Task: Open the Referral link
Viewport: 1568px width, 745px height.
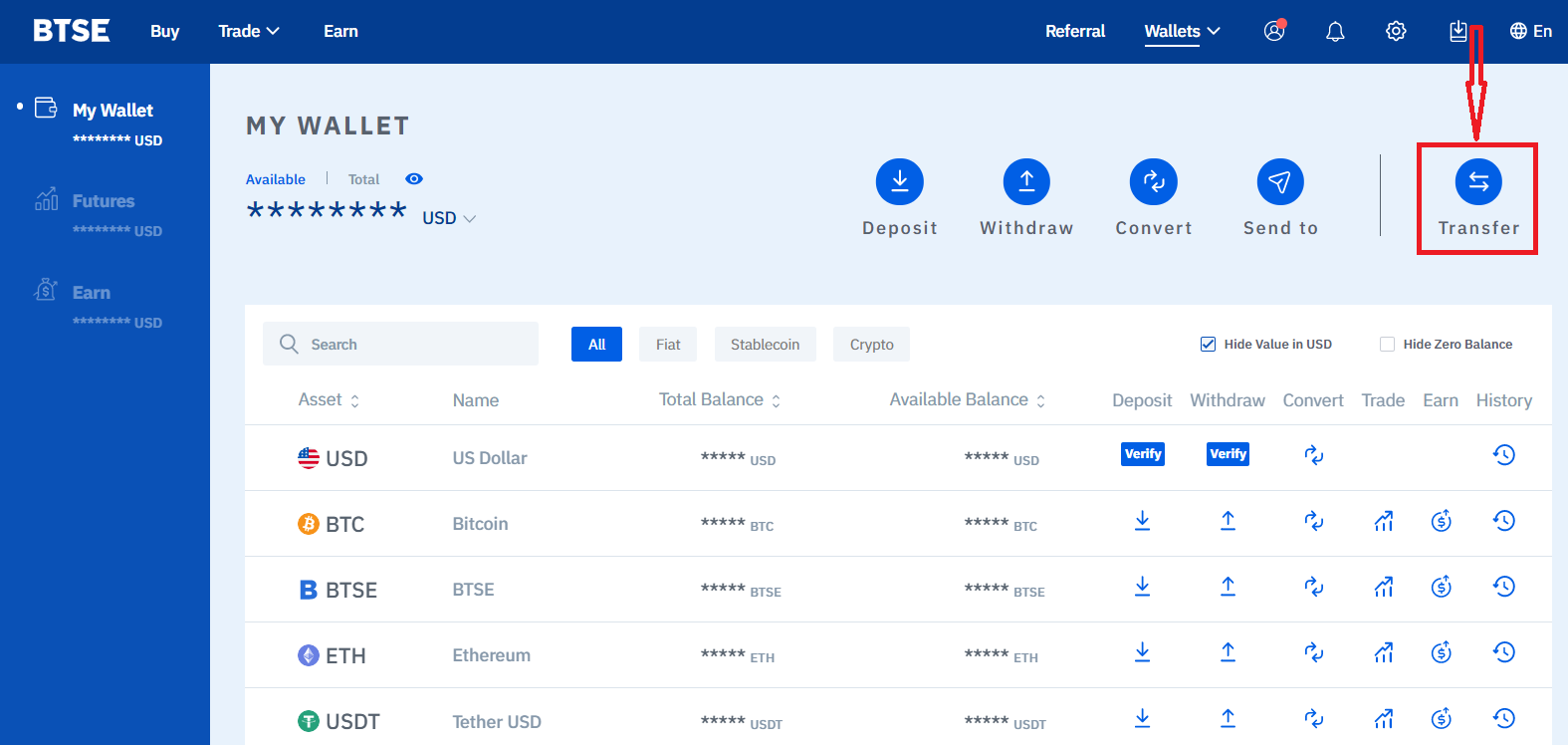Action: (1074, 32)
